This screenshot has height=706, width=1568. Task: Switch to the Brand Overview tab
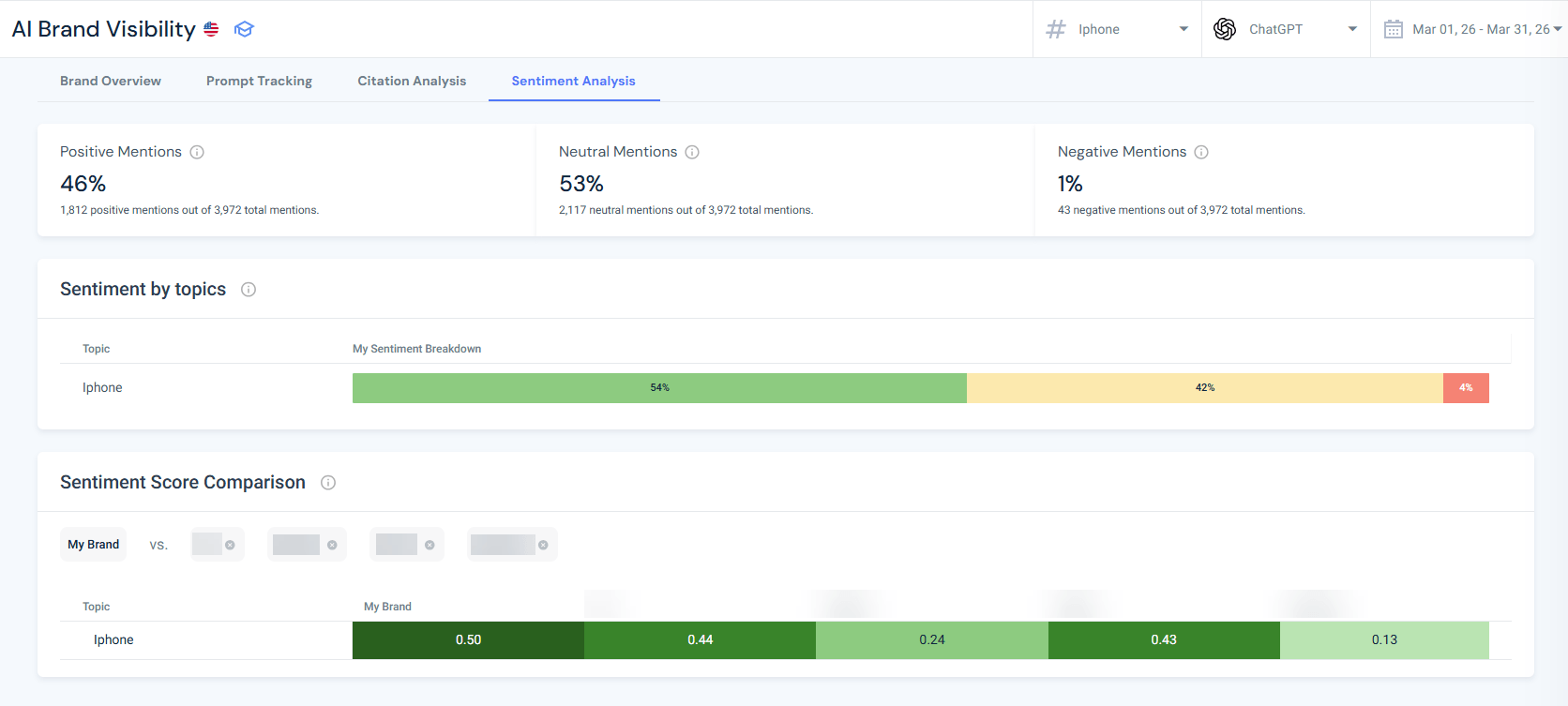(x=111, y=81)
